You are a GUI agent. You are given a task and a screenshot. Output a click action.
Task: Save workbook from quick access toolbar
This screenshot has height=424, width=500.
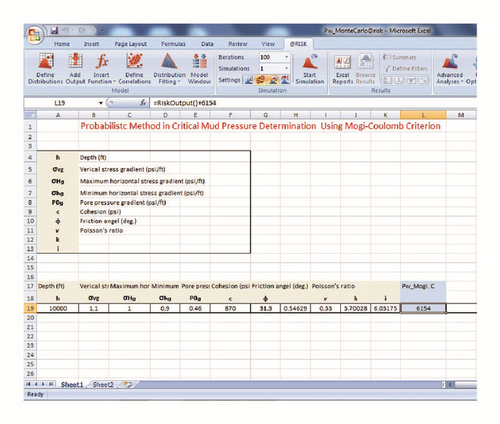click(54, 31)
